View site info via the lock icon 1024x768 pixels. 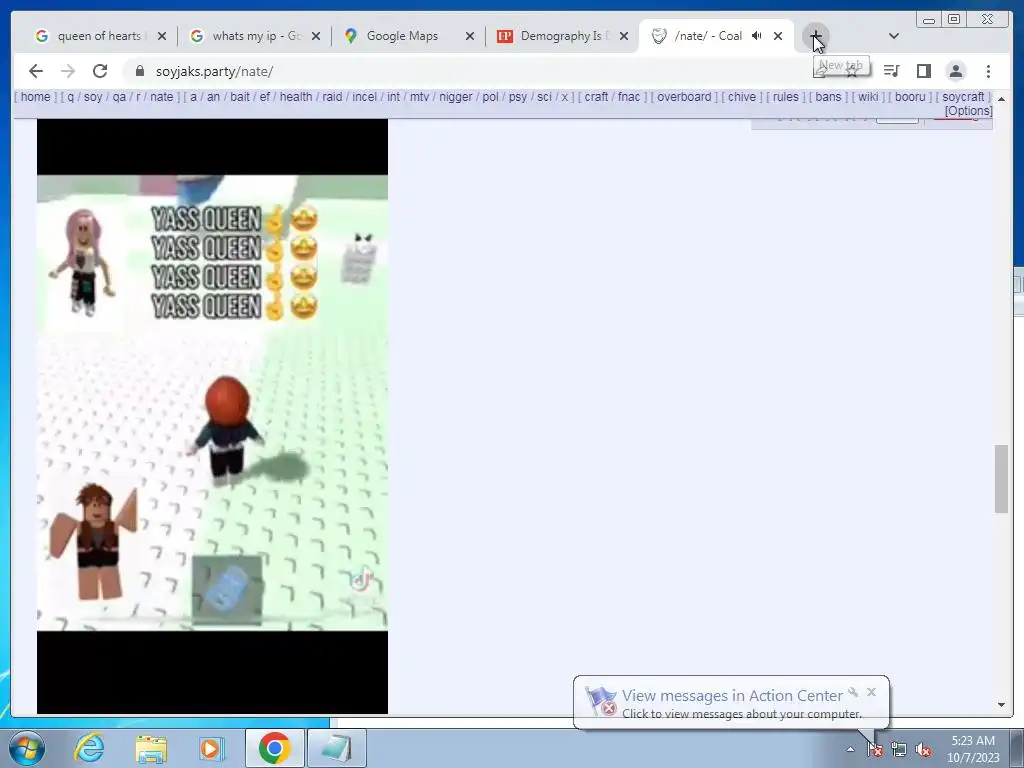pos(139,71)
